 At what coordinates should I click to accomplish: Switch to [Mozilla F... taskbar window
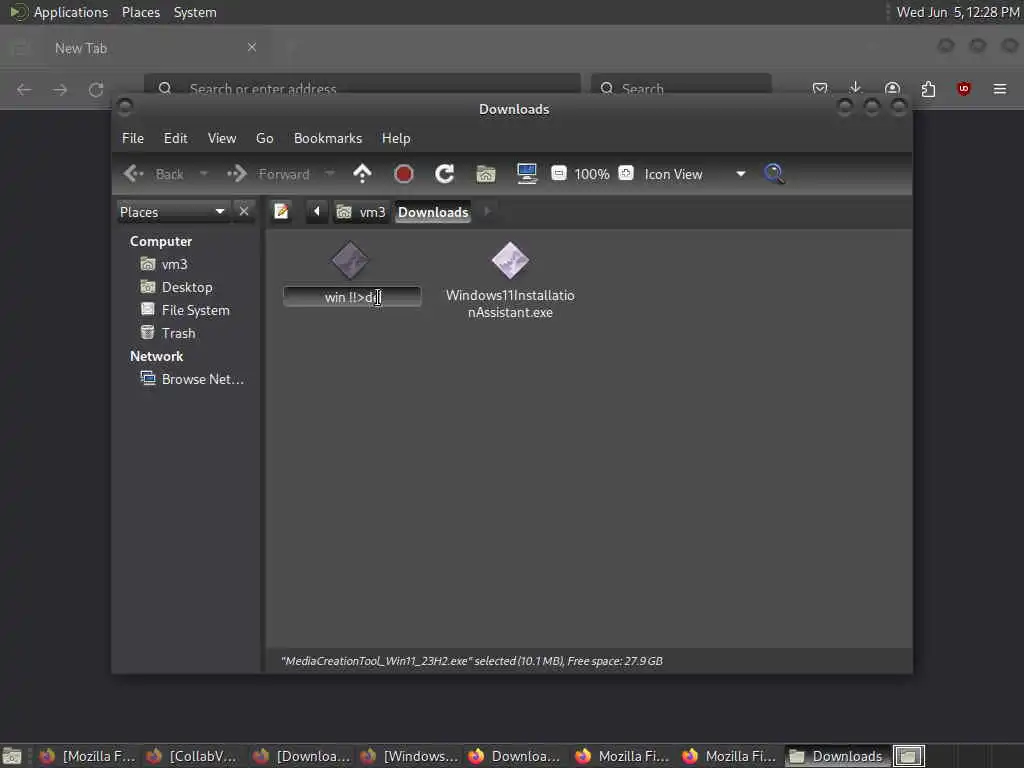86,756
